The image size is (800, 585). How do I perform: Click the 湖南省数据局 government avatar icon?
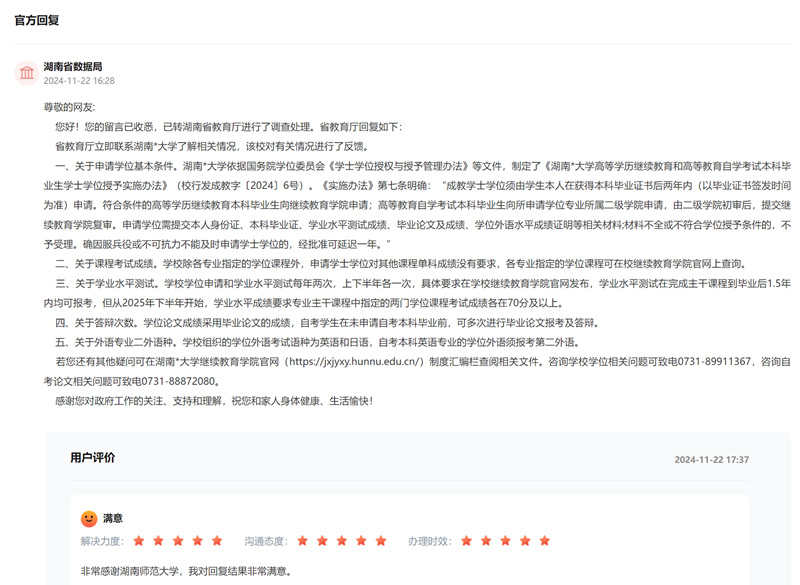click(27, 73)
